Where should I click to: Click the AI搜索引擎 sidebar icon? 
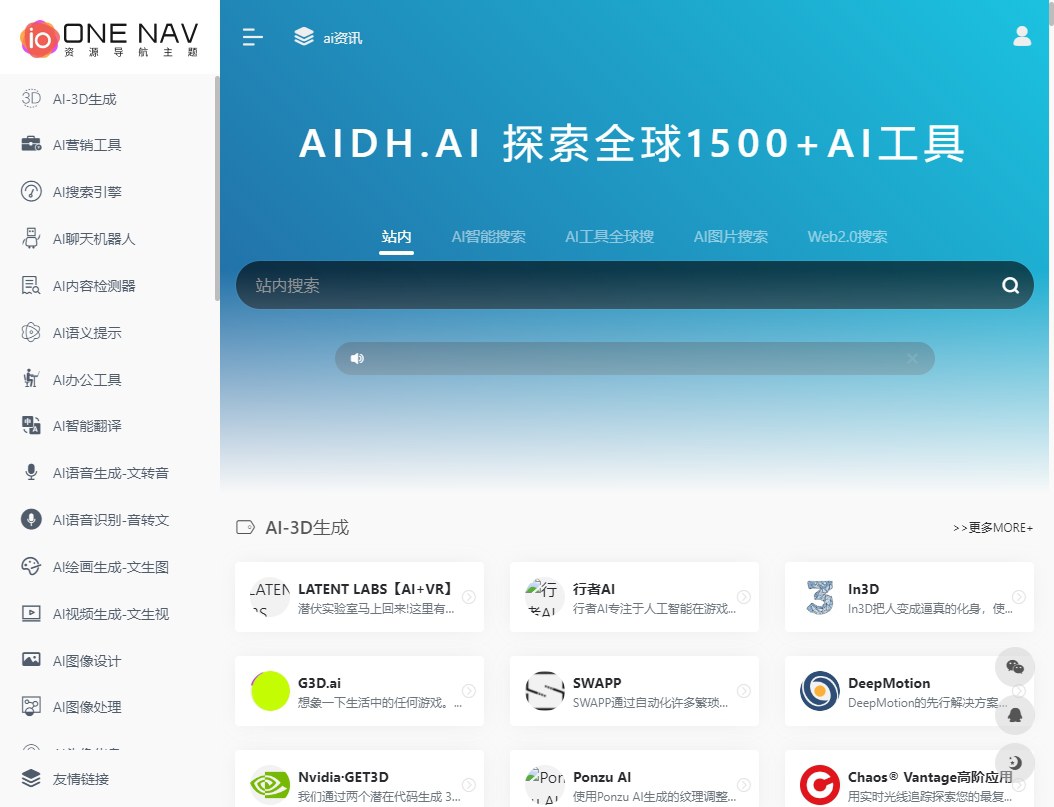tap(31, 192)
